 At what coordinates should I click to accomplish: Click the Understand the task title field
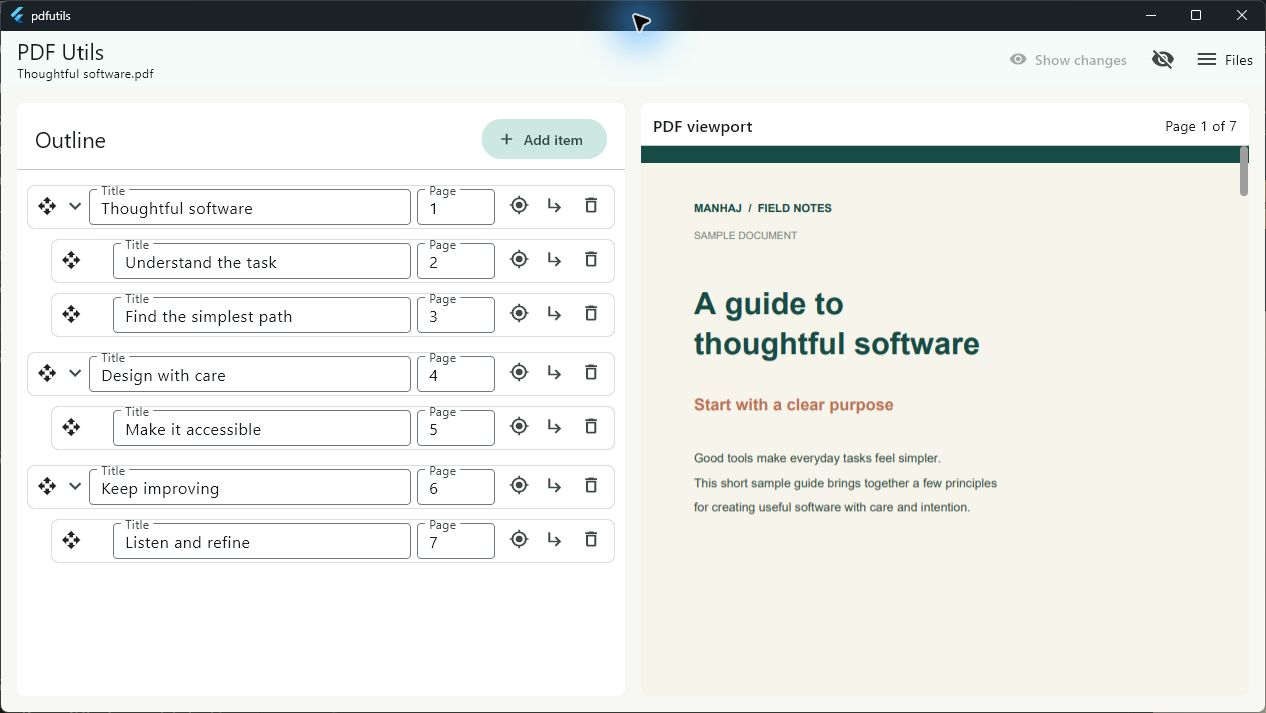pos(262,261)
